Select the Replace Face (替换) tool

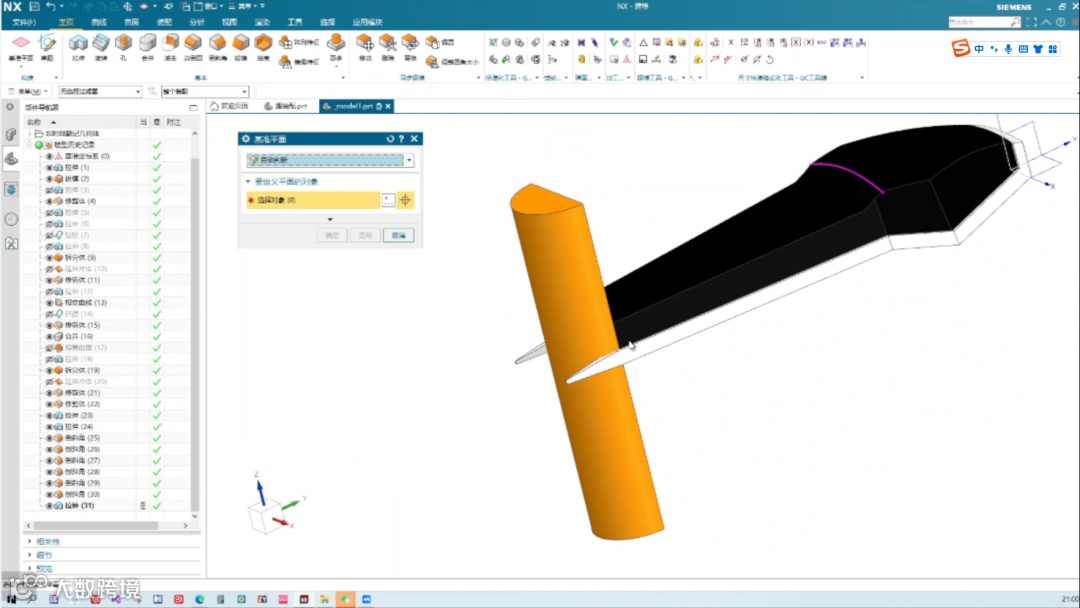pos(410,46)
